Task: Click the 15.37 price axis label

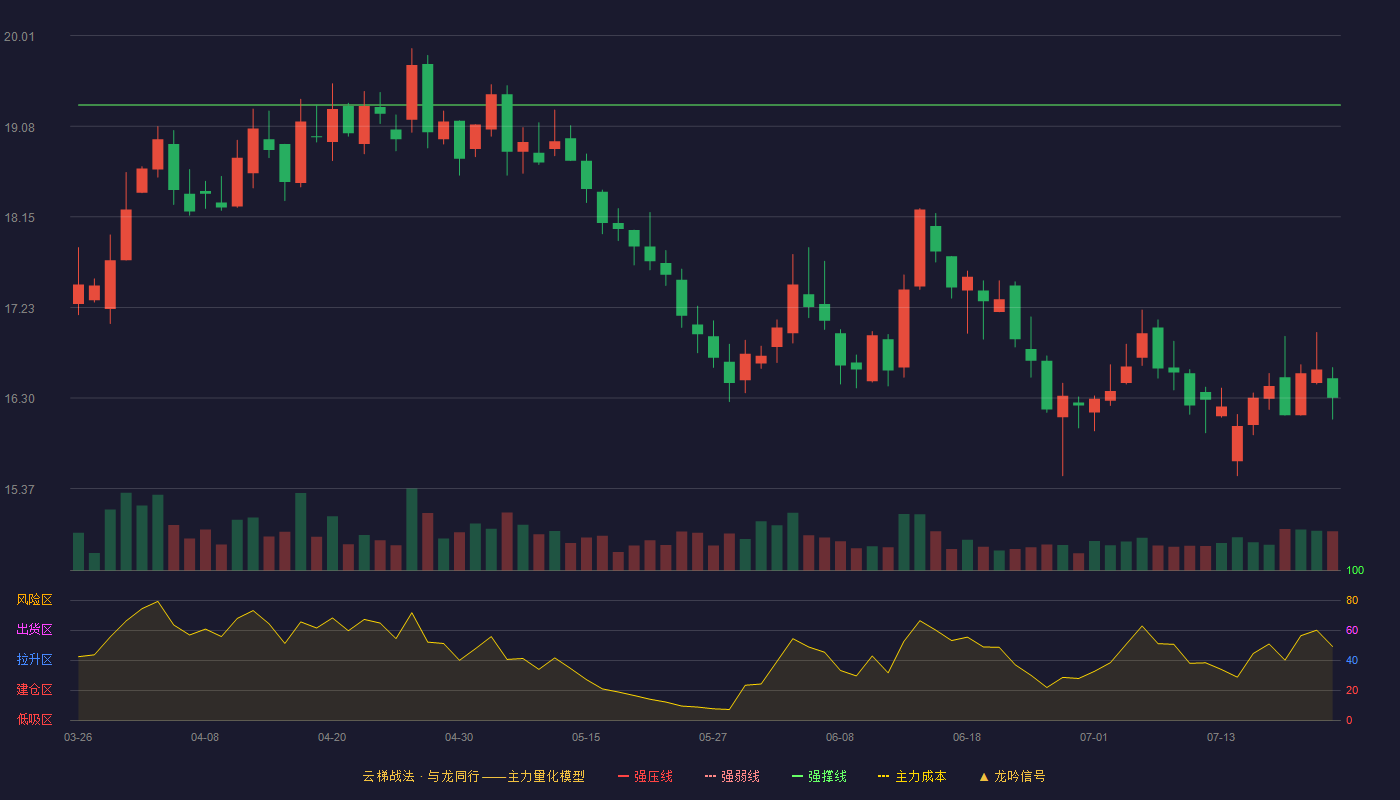Action: [19, 490]
